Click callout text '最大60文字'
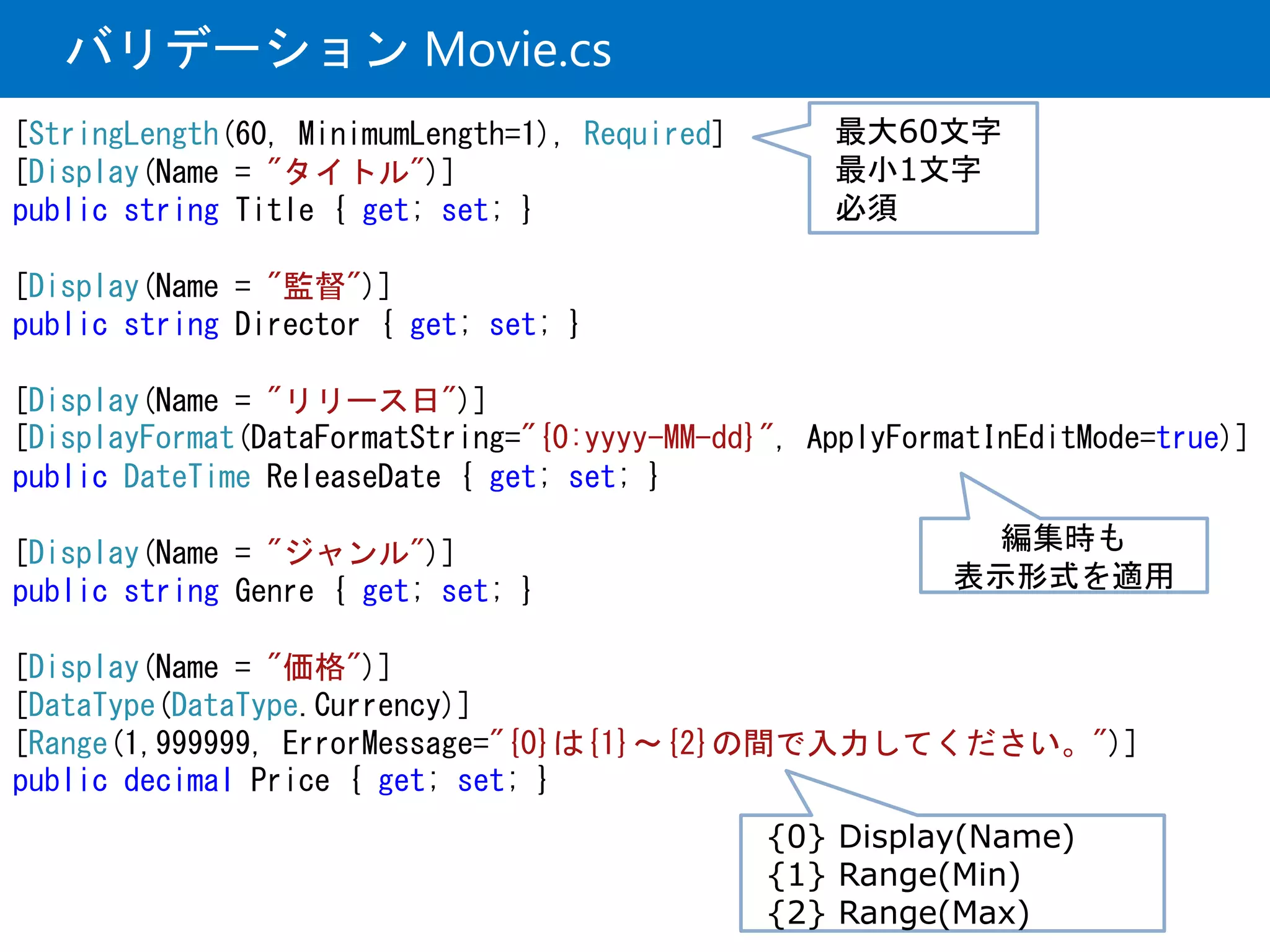Screen dimensions: 1270x952 (918, 132)
